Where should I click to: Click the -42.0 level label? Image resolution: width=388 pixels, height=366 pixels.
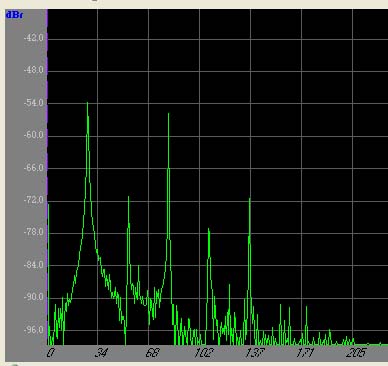pyautogui.click(x=34, y=38)
